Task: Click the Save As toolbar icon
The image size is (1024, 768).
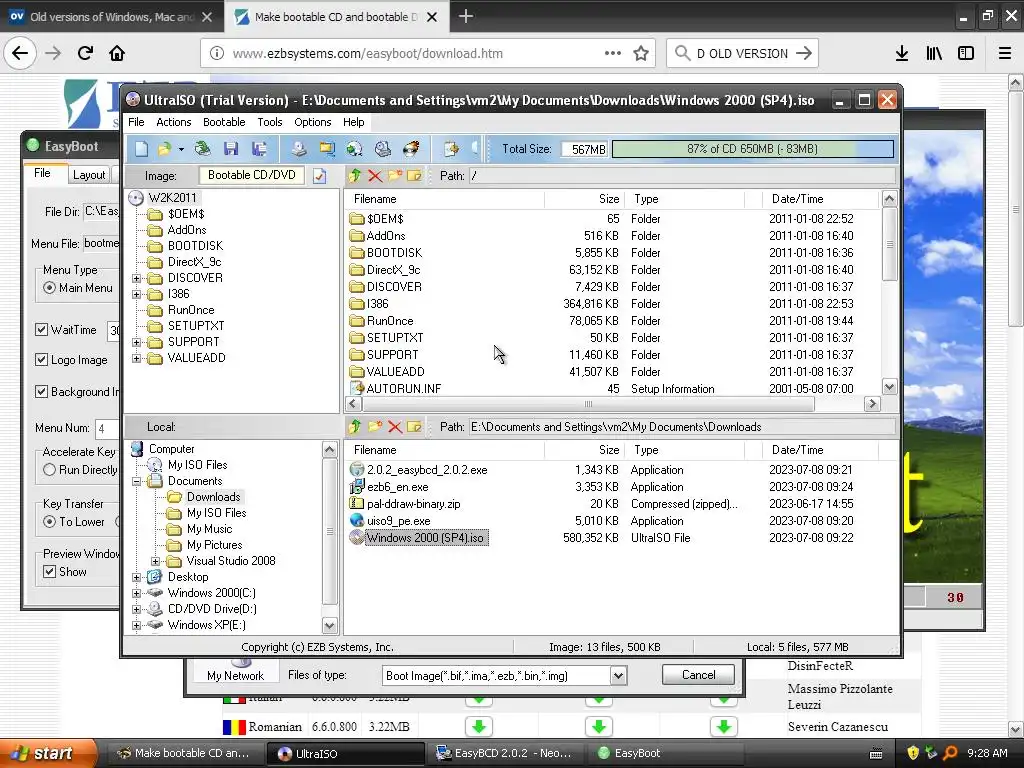Action: pyautogui.click(x=259, y=149)
